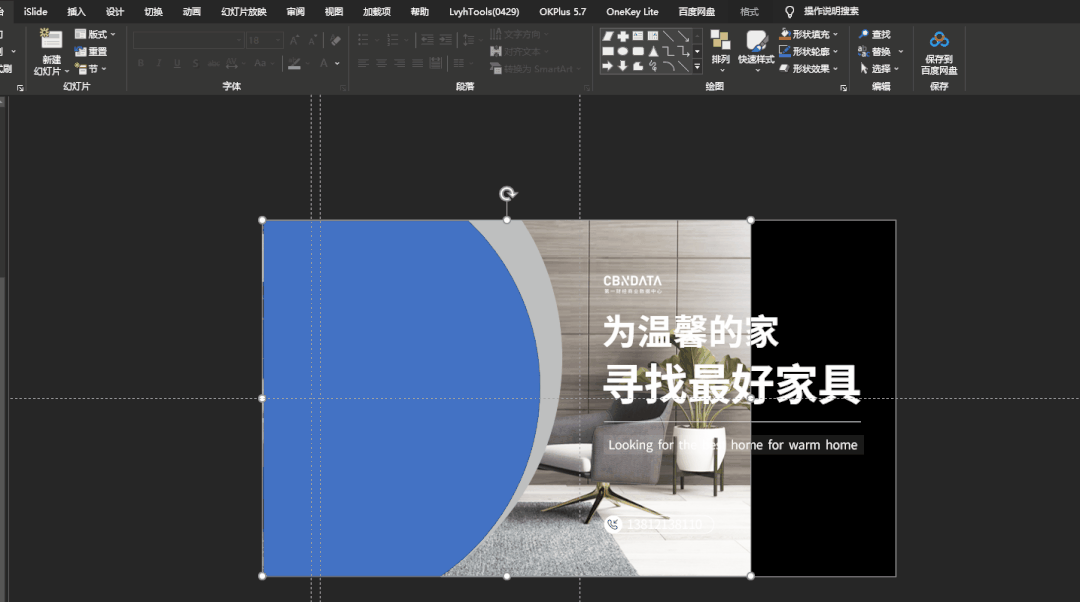This screenshot has height=602, width=1080.
Task: Click the decrease font size icon
Action: click(x=313, y=40)
